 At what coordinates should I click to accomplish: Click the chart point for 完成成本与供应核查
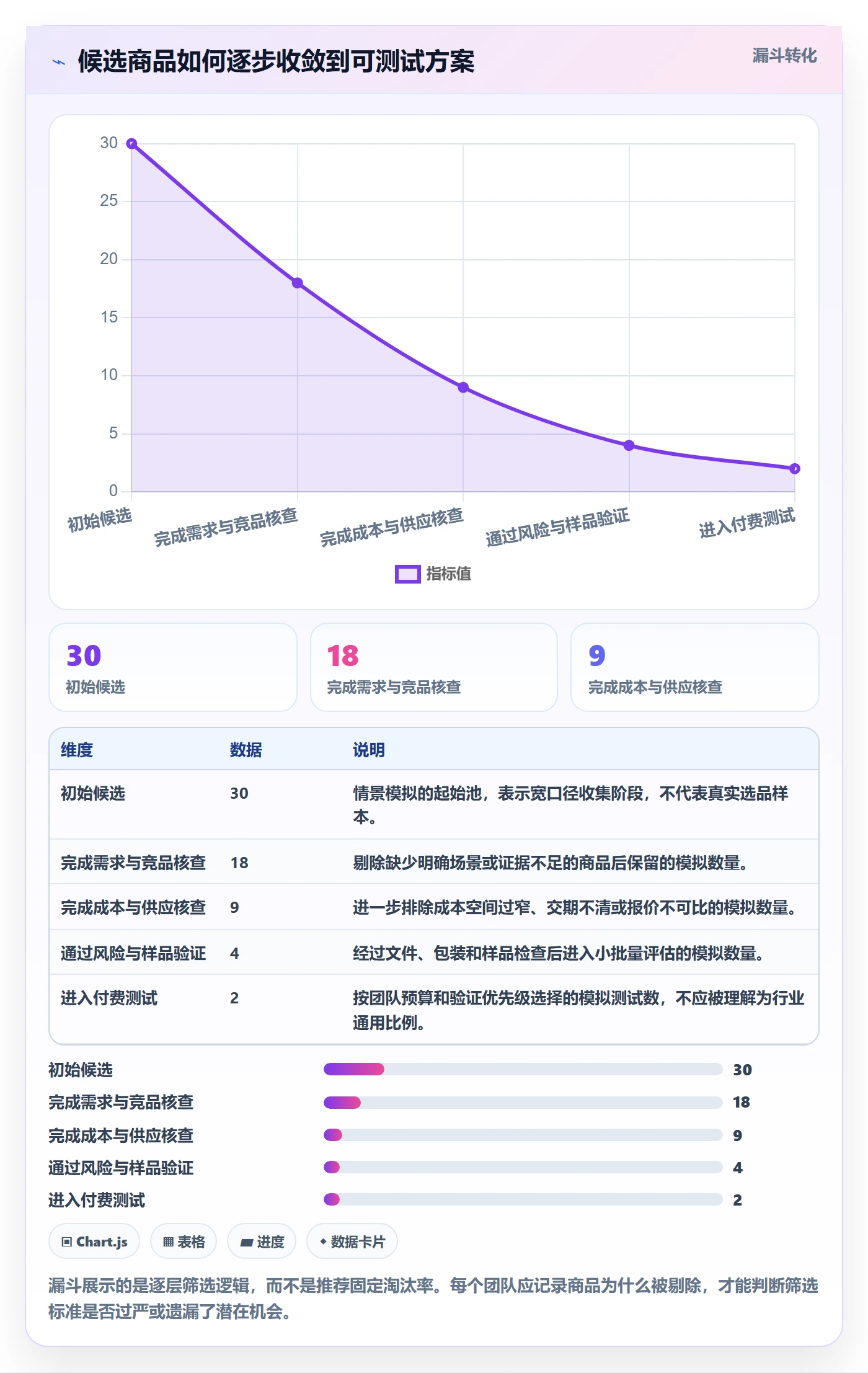coord(463,388)
